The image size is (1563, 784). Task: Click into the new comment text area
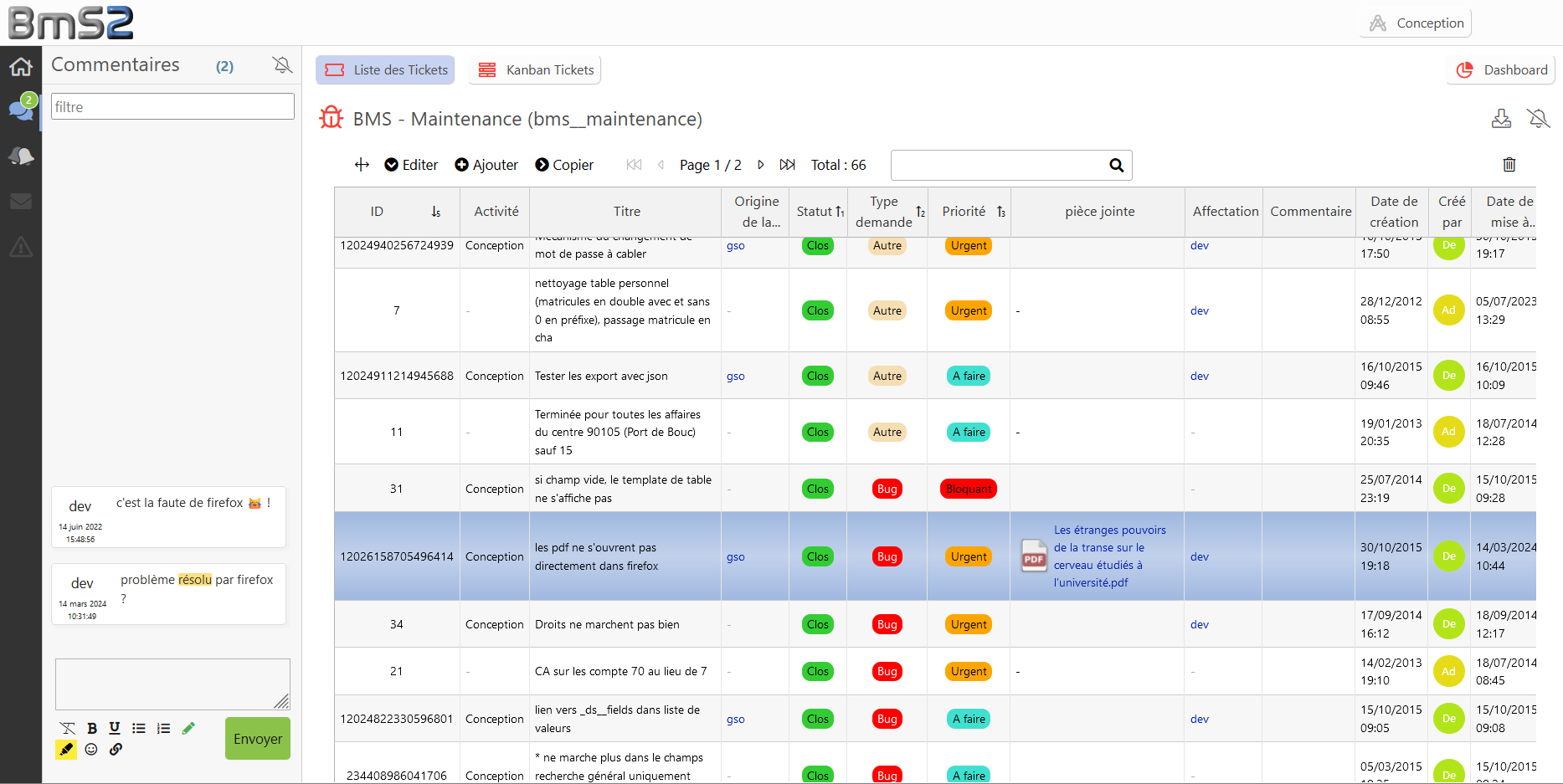click(172, 684)
